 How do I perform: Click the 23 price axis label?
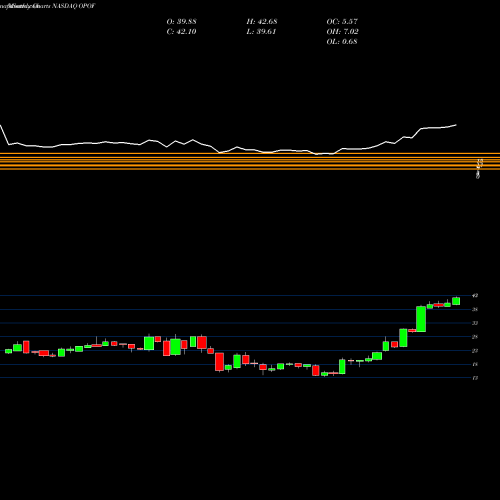pos(475,351)
